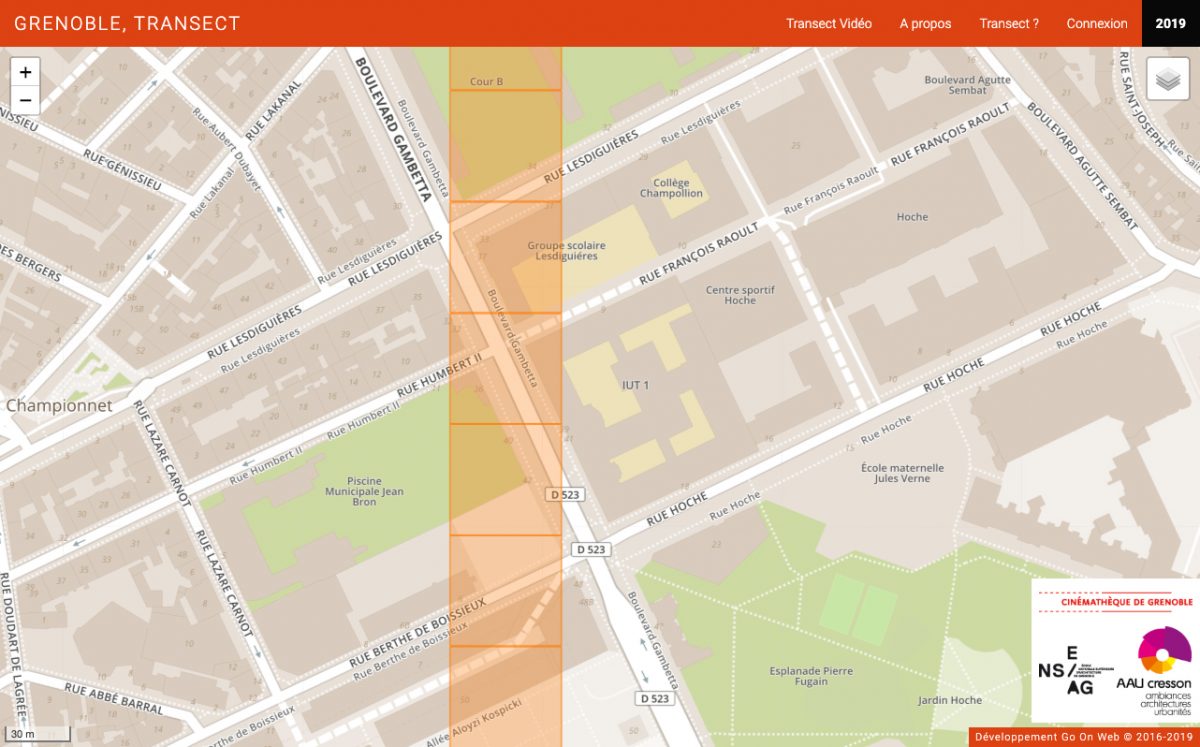Select the Cour B transect segment
This screenshot has height=747, width=1200.
pos(487,81)
